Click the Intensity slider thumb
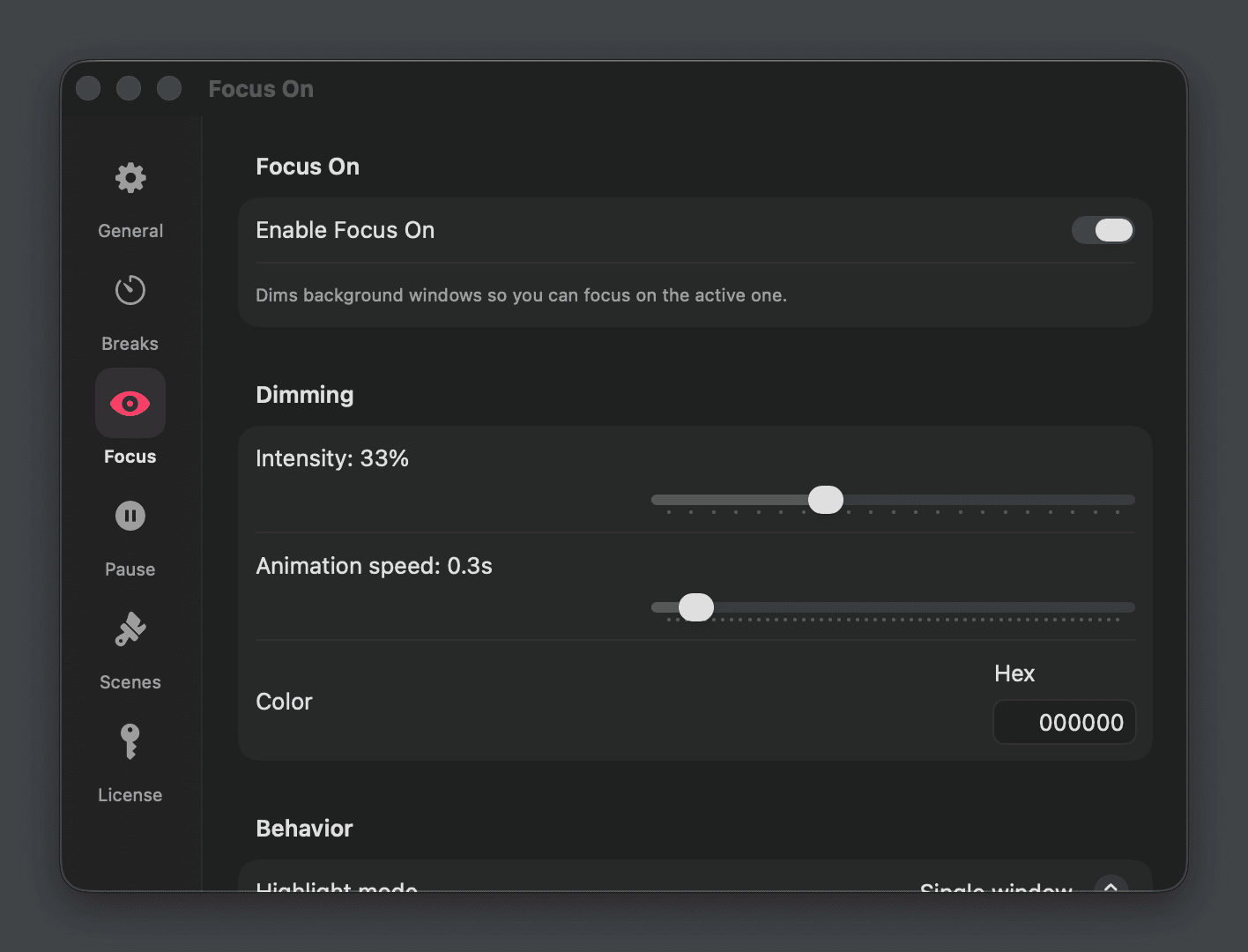1248x952 pixels. 826,500
